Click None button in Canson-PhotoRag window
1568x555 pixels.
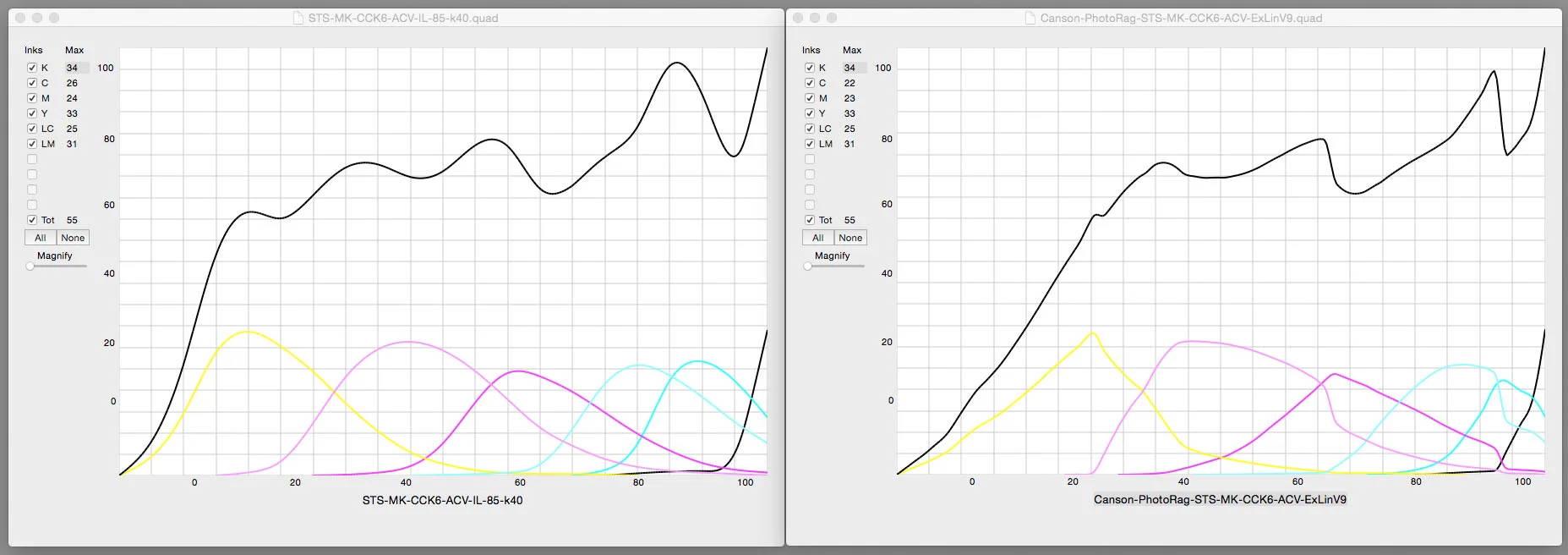tap(850, 238)
